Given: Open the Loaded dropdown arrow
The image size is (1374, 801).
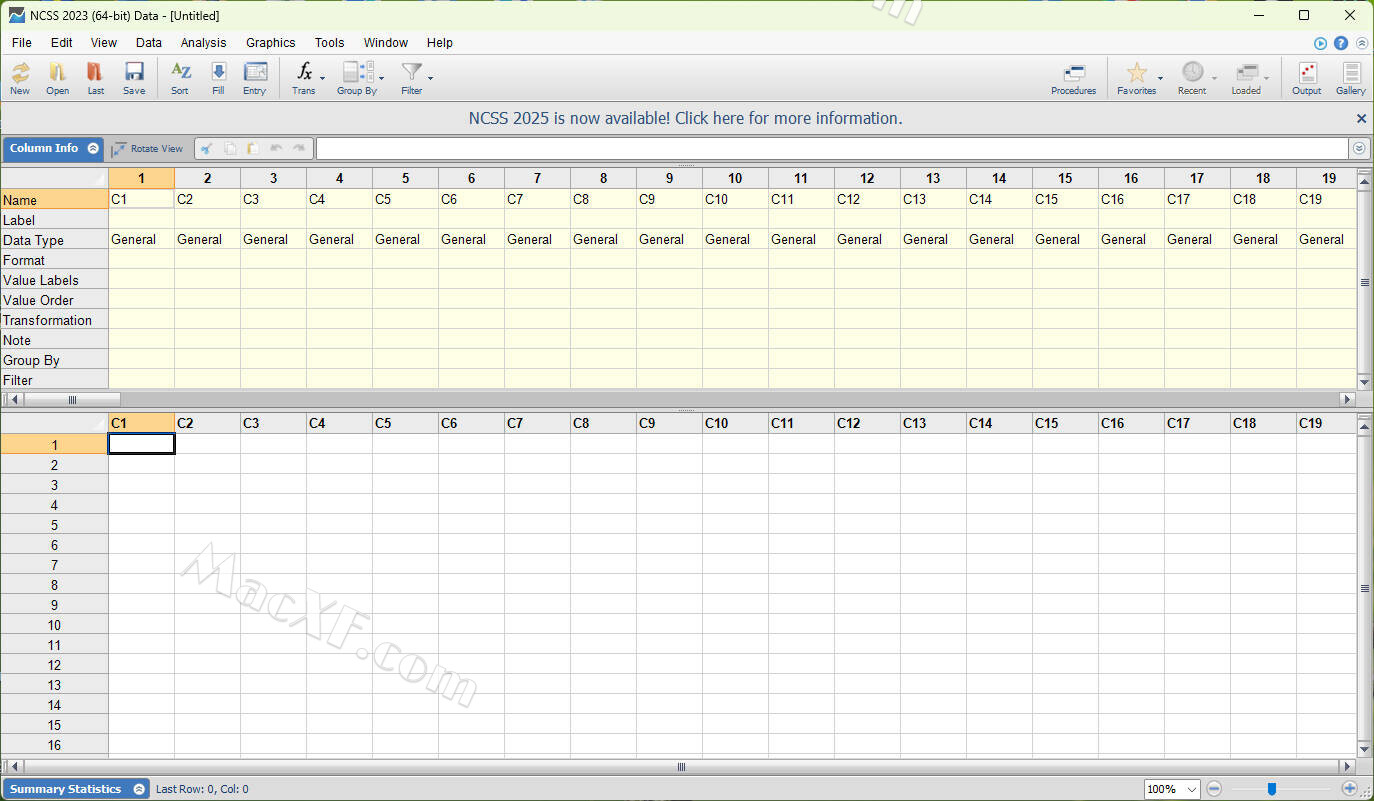Looking at the screenshot, I should (x=1267, y=79).
